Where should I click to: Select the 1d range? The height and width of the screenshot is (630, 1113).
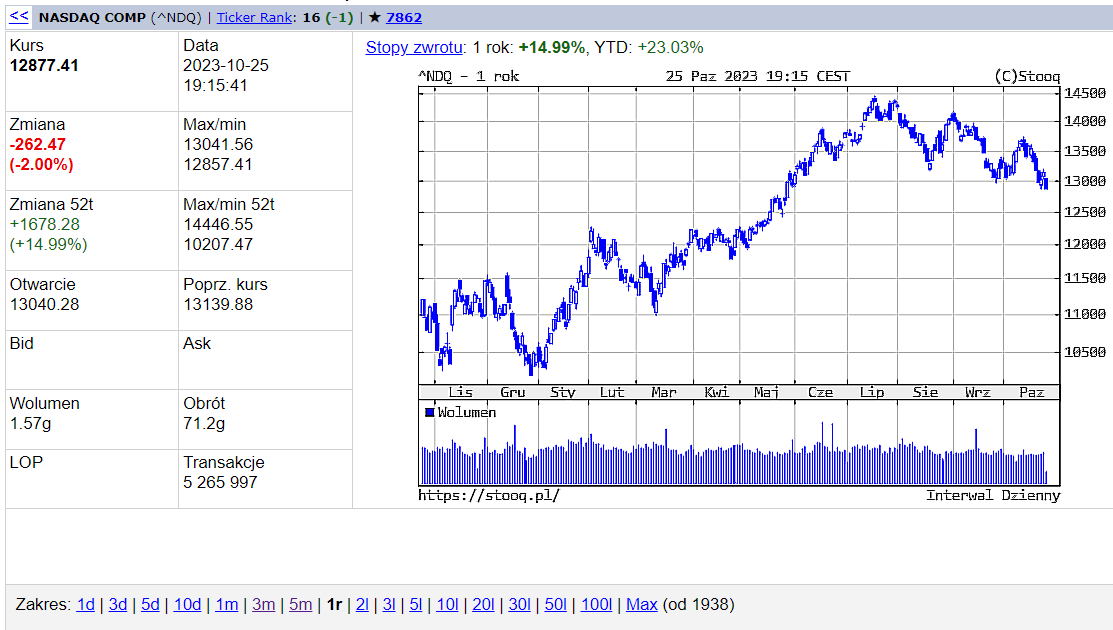86,604
